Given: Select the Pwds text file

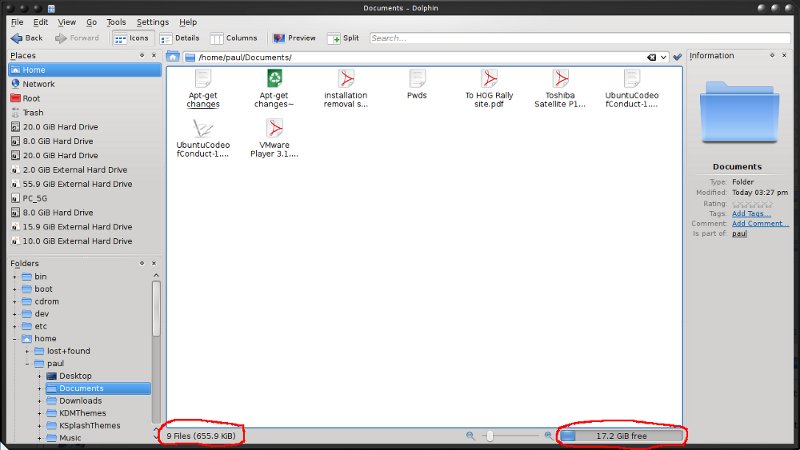Looking at the screenshot, I should 417,80.
